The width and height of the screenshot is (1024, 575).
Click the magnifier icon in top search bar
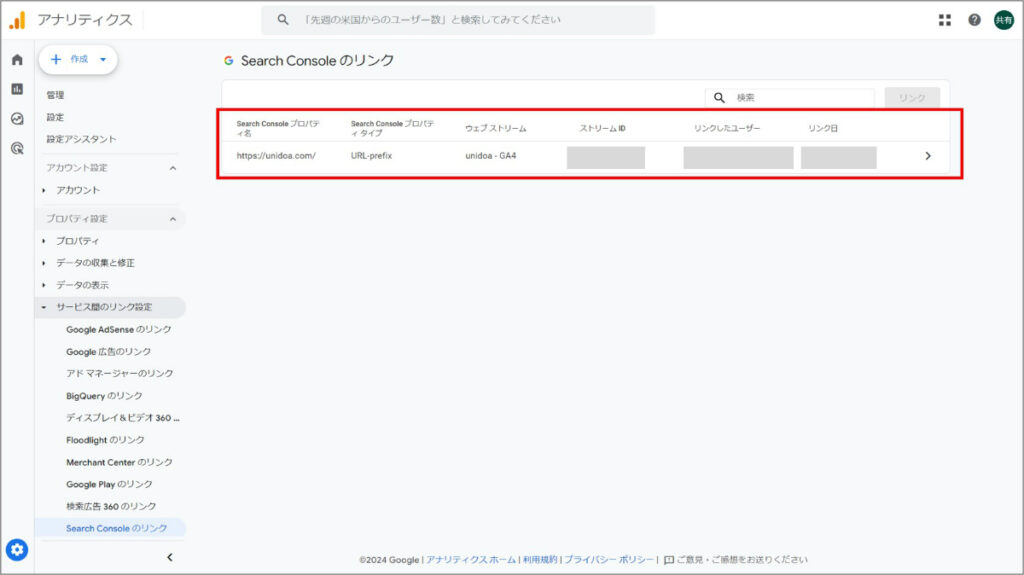(283, 20)
